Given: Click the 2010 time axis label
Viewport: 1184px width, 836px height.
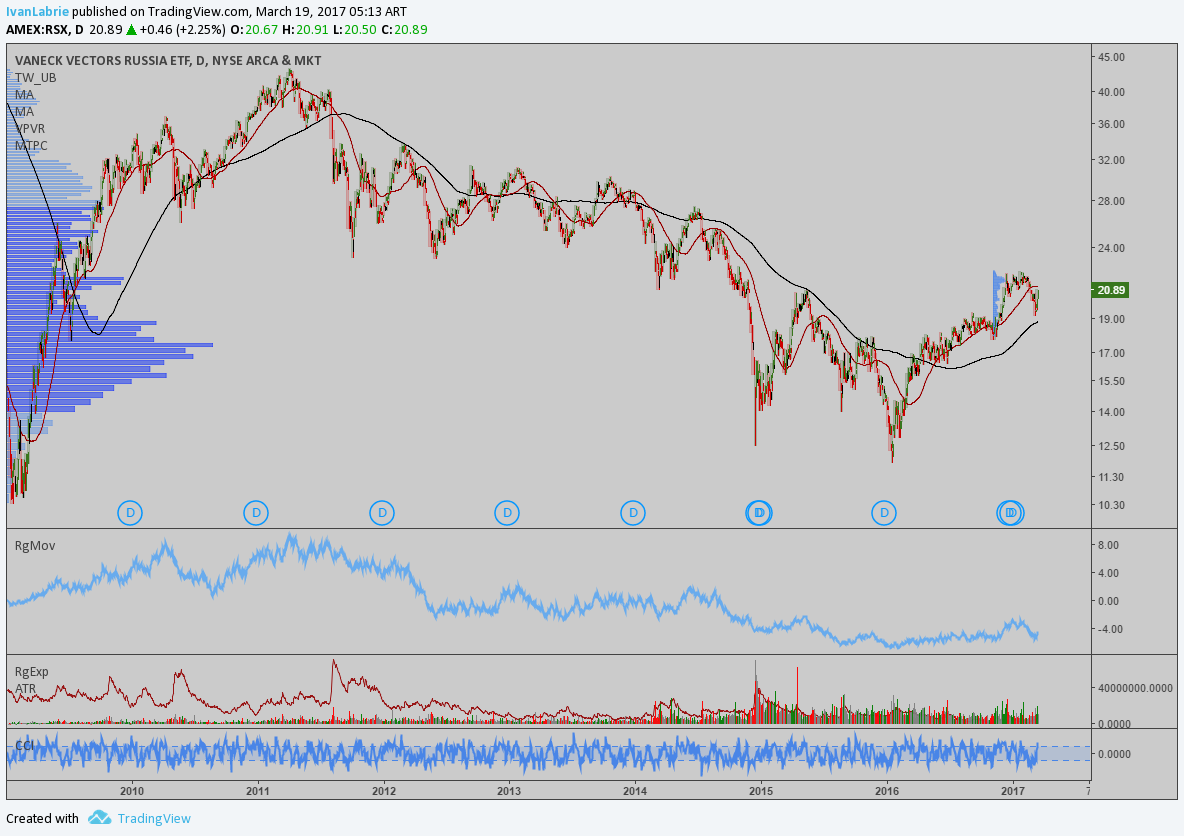Looking at the screenshot, I should (x=131, y=791).
